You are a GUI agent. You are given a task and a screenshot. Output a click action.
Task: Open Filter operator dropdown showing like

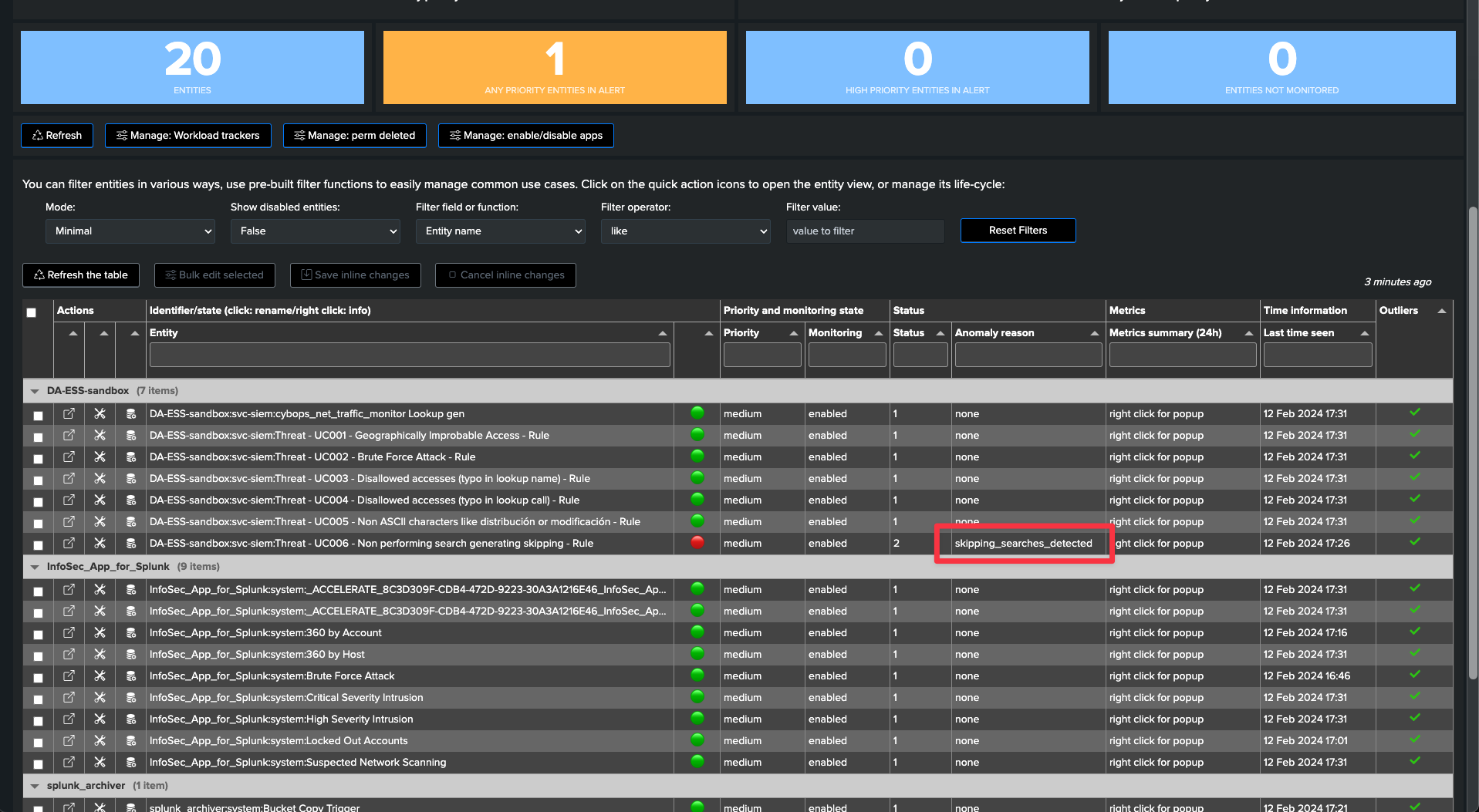point(686,231)
